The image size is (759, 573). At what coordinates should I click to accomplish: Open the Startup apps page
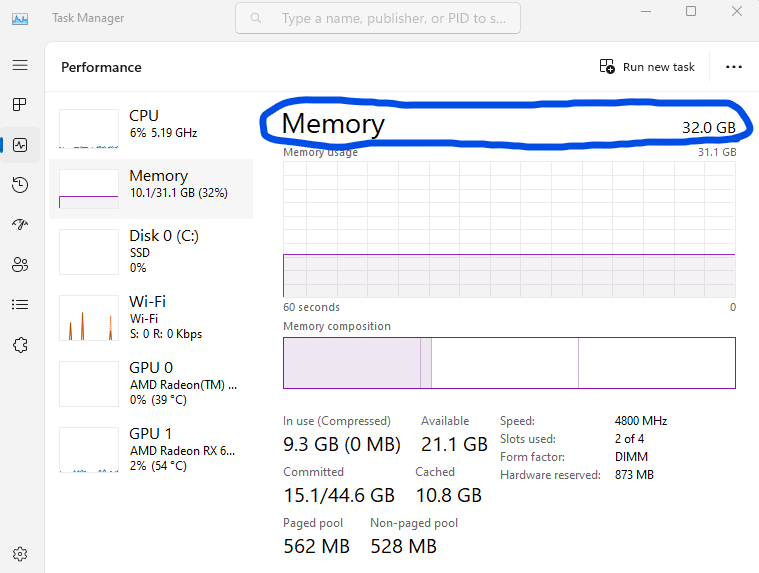pos(20,224)
